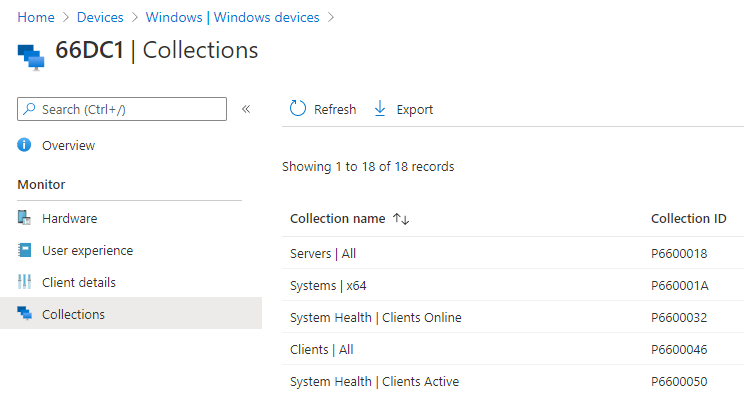Click the magnifier icon in search box
This screenshot has width=744, height=396.
click(x=29, y=109)
